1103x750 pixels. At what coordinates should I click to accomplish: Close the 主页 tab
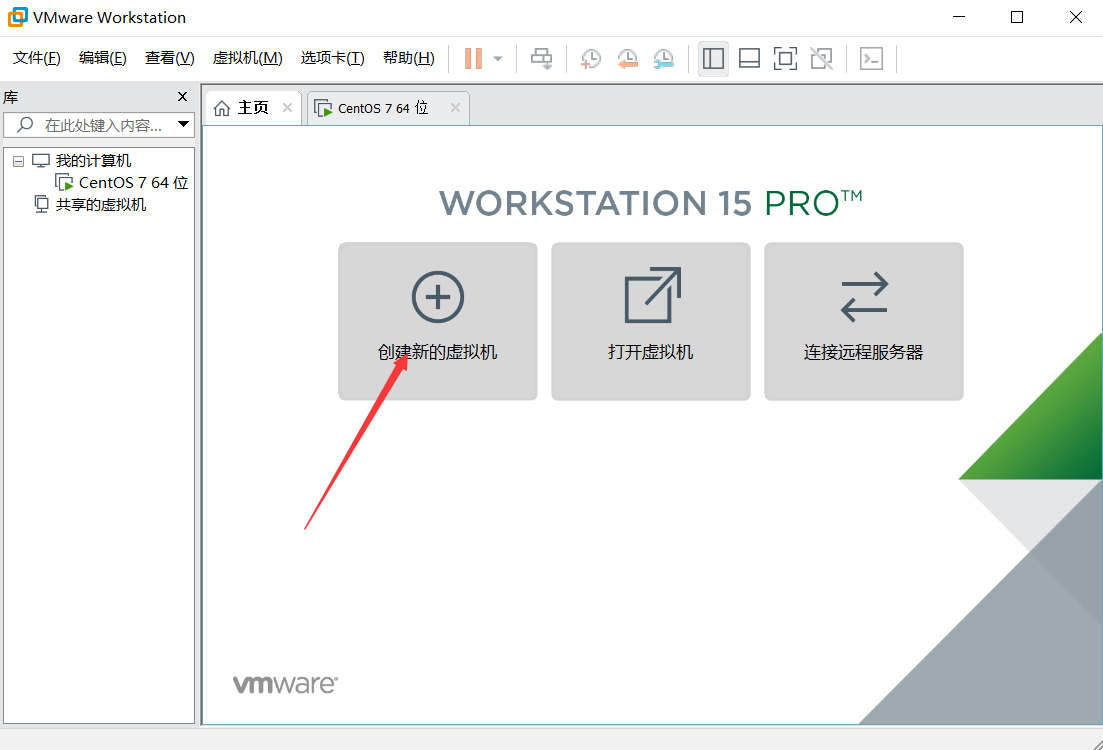click(x=287, y=108)
